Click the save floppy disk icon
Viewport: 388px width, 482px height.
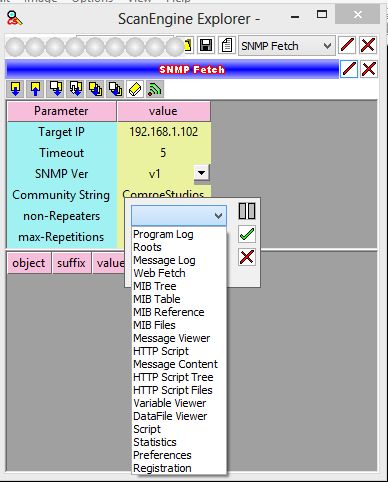pyautogui.click(x=206, y=45)
